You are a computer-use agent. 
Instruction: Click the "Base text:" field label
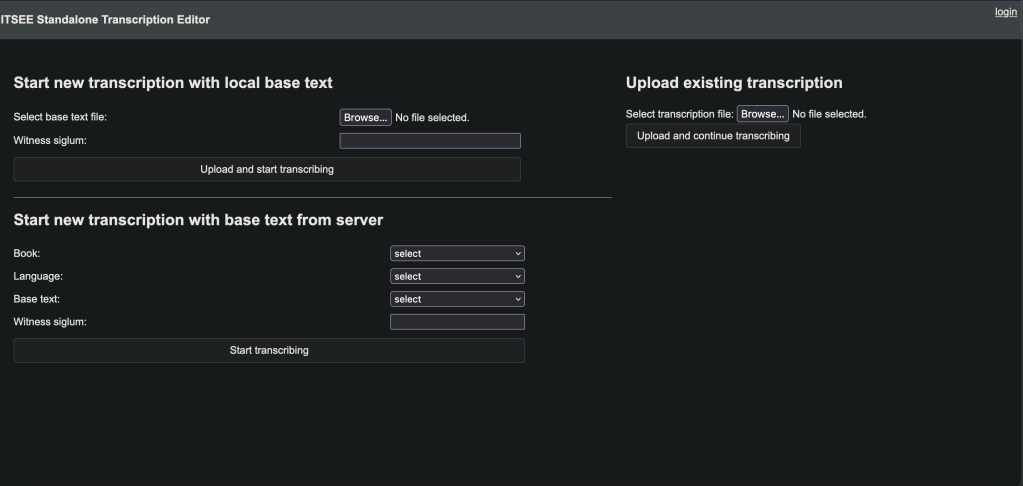click(35, 299)
